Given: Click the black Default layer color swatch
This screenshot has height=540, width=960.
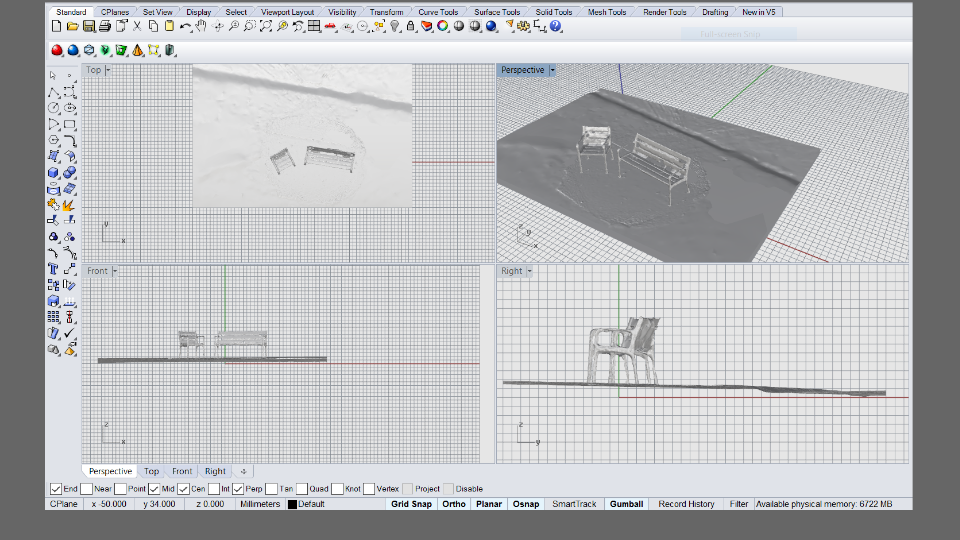Looking at the screenshot, I should [x=292, y=504].
